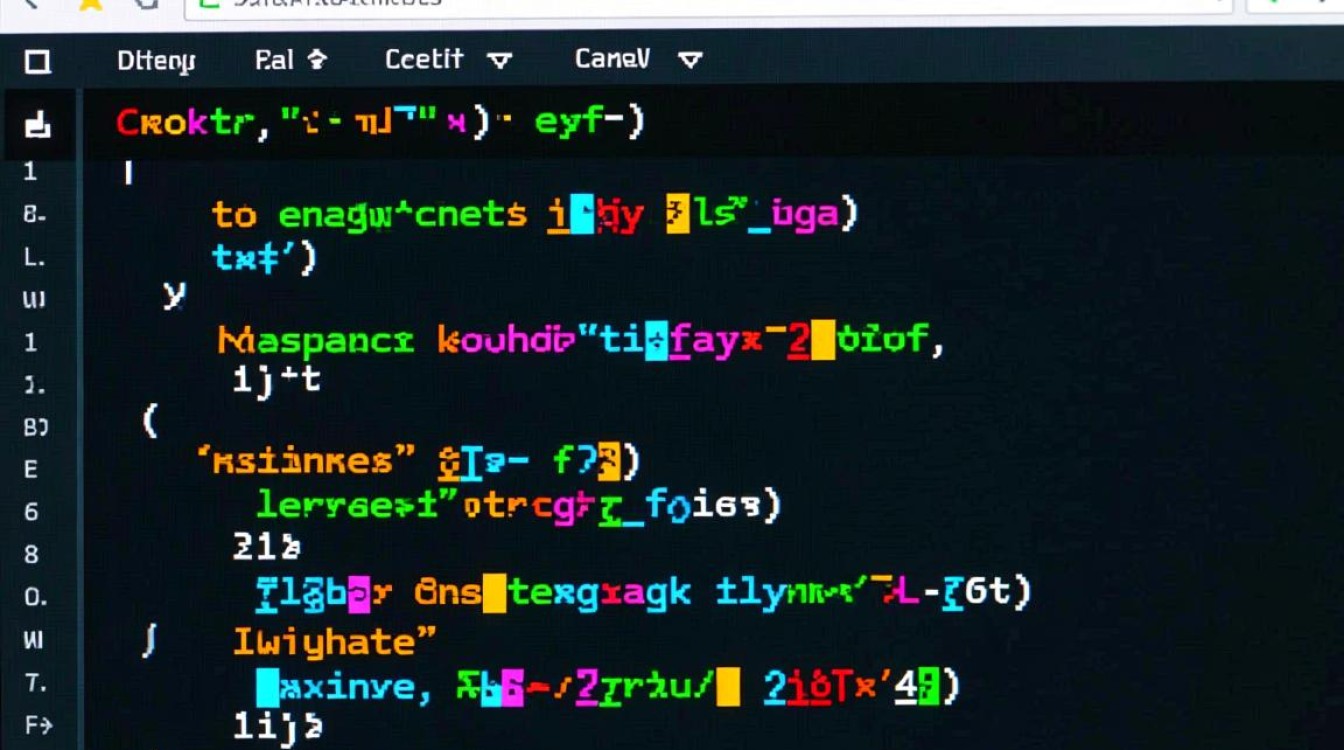Viewport: 1344px width, 750px height.
Task: Open the CaneV dropdown arrow
Action: point(690,60)
